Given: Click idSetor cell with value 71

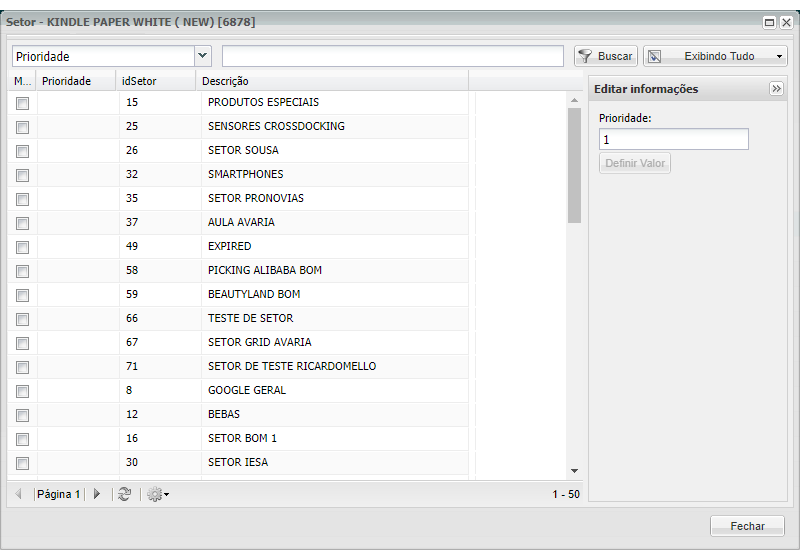Looking at the screenshot, I should [160, 366].
